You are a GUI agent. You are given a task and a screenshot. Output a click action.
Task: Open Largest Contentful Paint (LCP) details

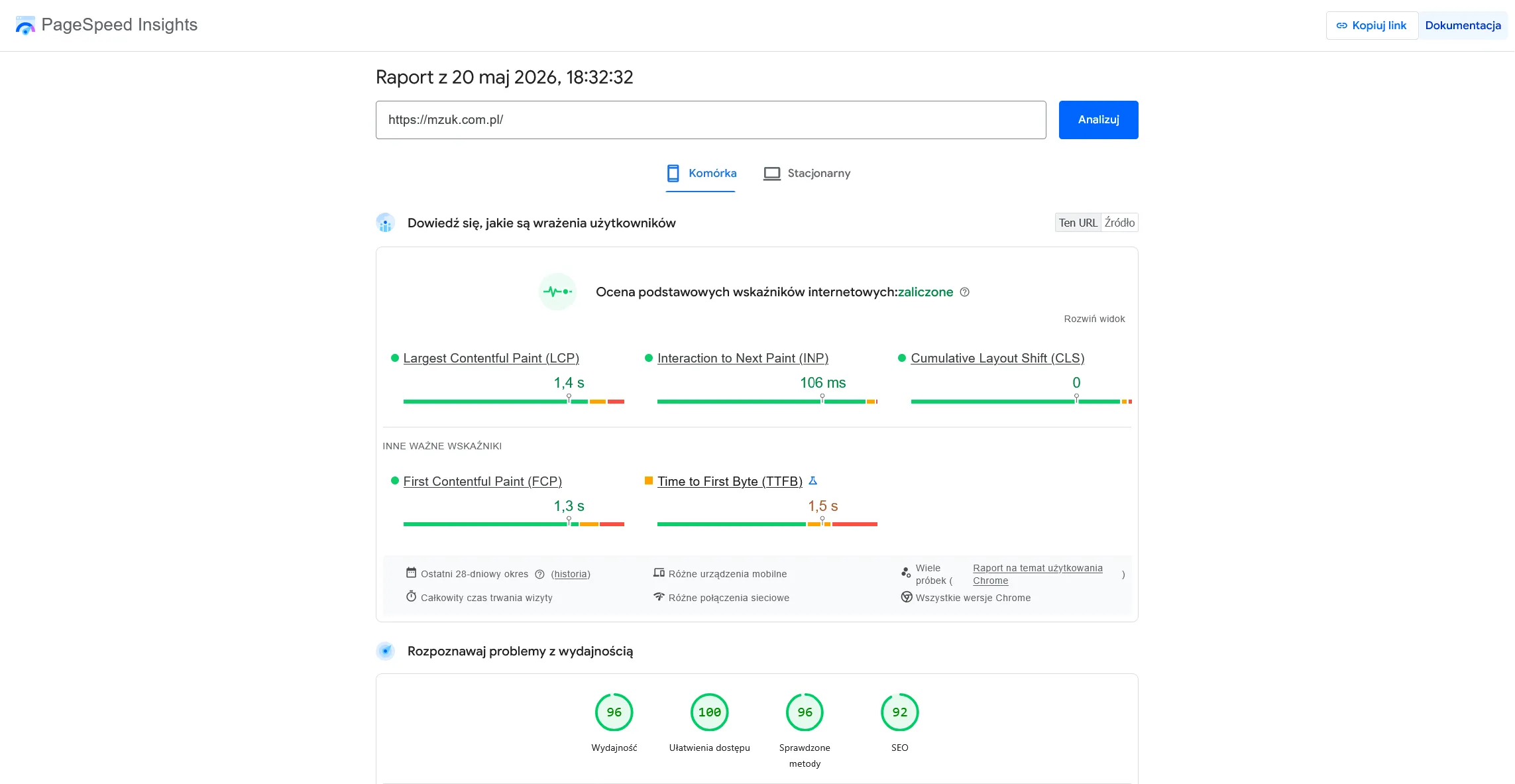[491, 358]
